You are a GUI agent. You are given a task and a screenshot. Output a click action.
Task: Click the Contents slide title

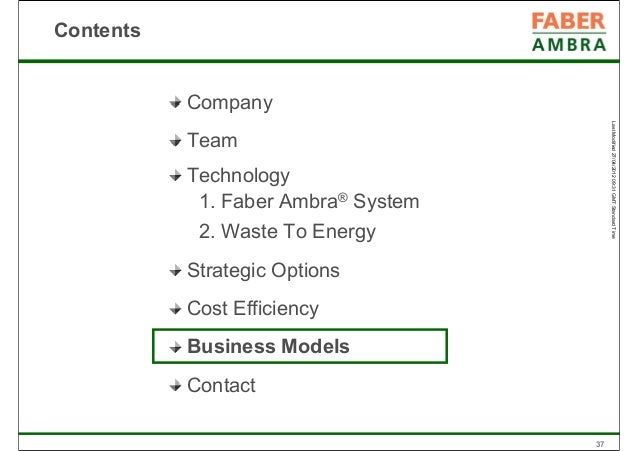point(97,30)
